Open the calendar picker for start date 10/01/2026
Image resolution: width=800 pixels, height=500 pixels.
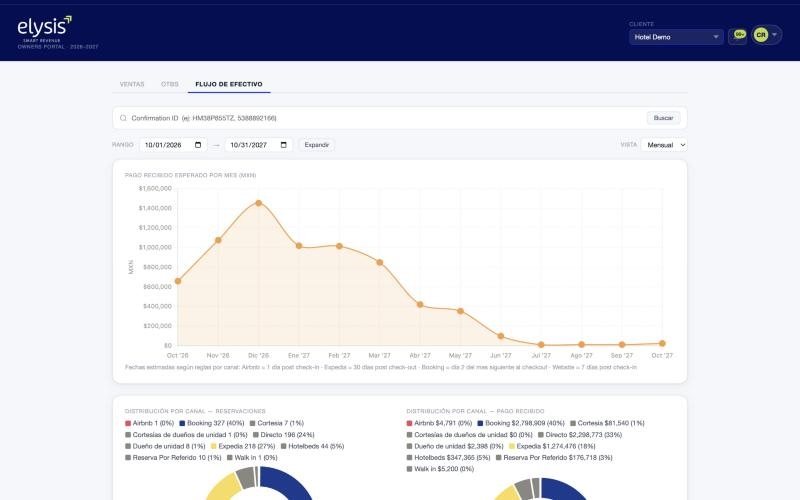click(198, 145)
